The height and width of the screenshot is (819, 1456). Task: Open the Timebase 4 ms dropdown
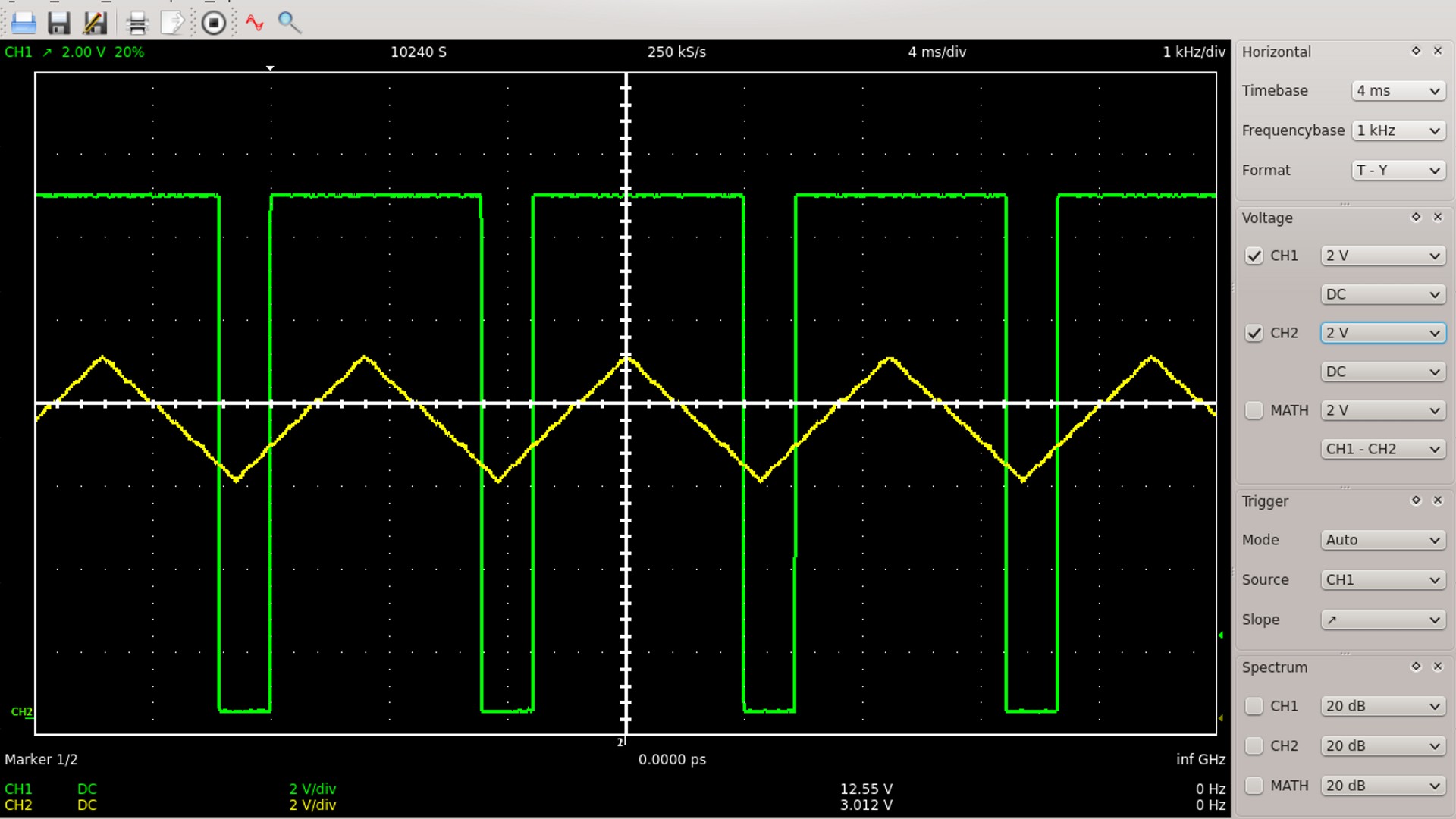click(x=1398, y=91)
